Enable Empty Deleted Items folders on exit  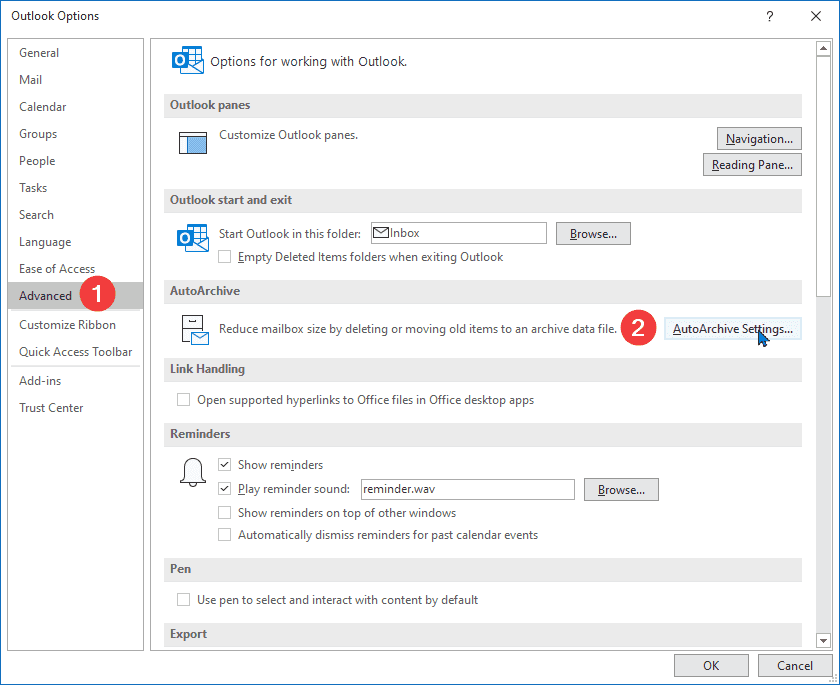(x=225, y=257)
